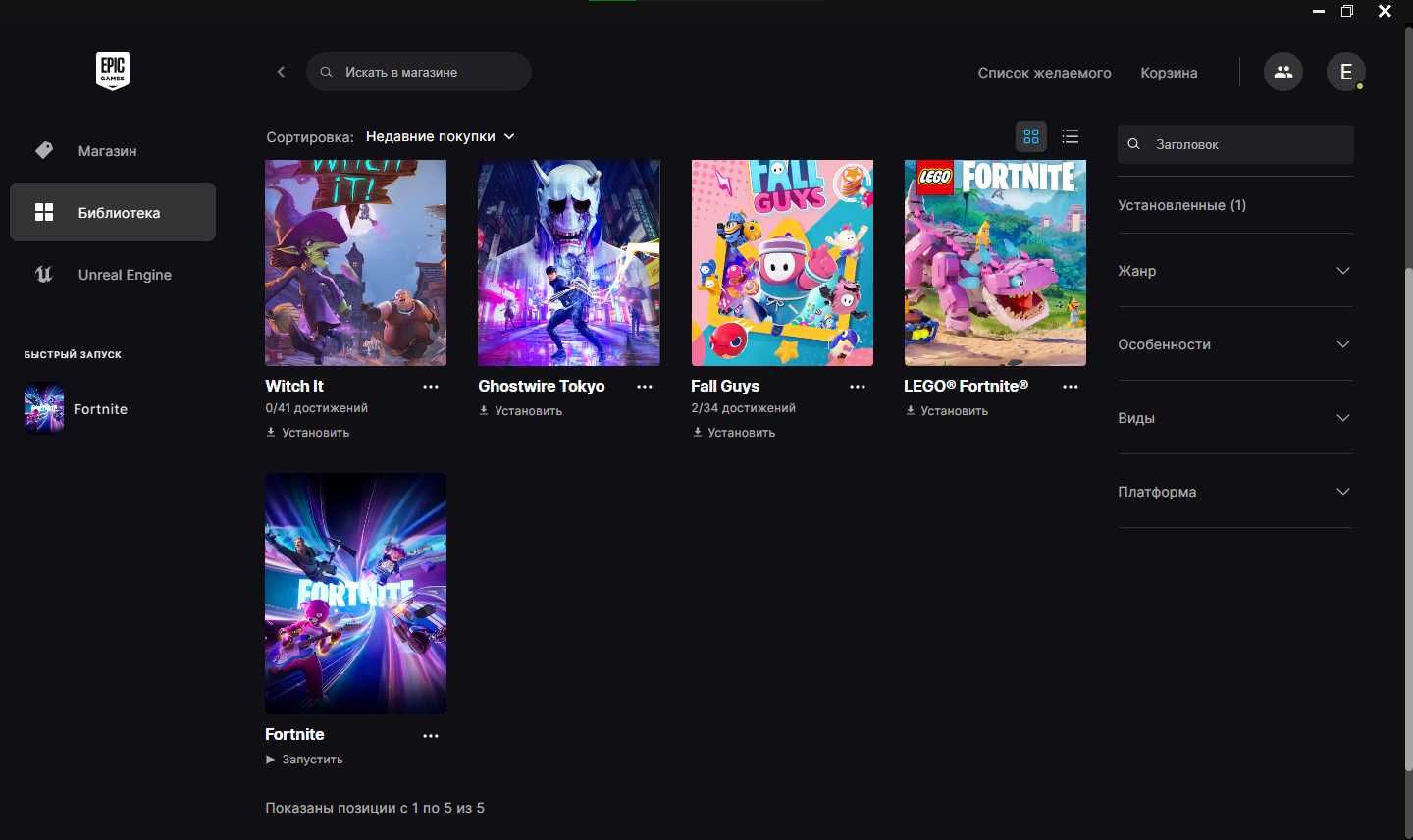Open Fall Guys options menu dots
Image resolution: width=1413 pixels, height=840 pixels.
858,387
